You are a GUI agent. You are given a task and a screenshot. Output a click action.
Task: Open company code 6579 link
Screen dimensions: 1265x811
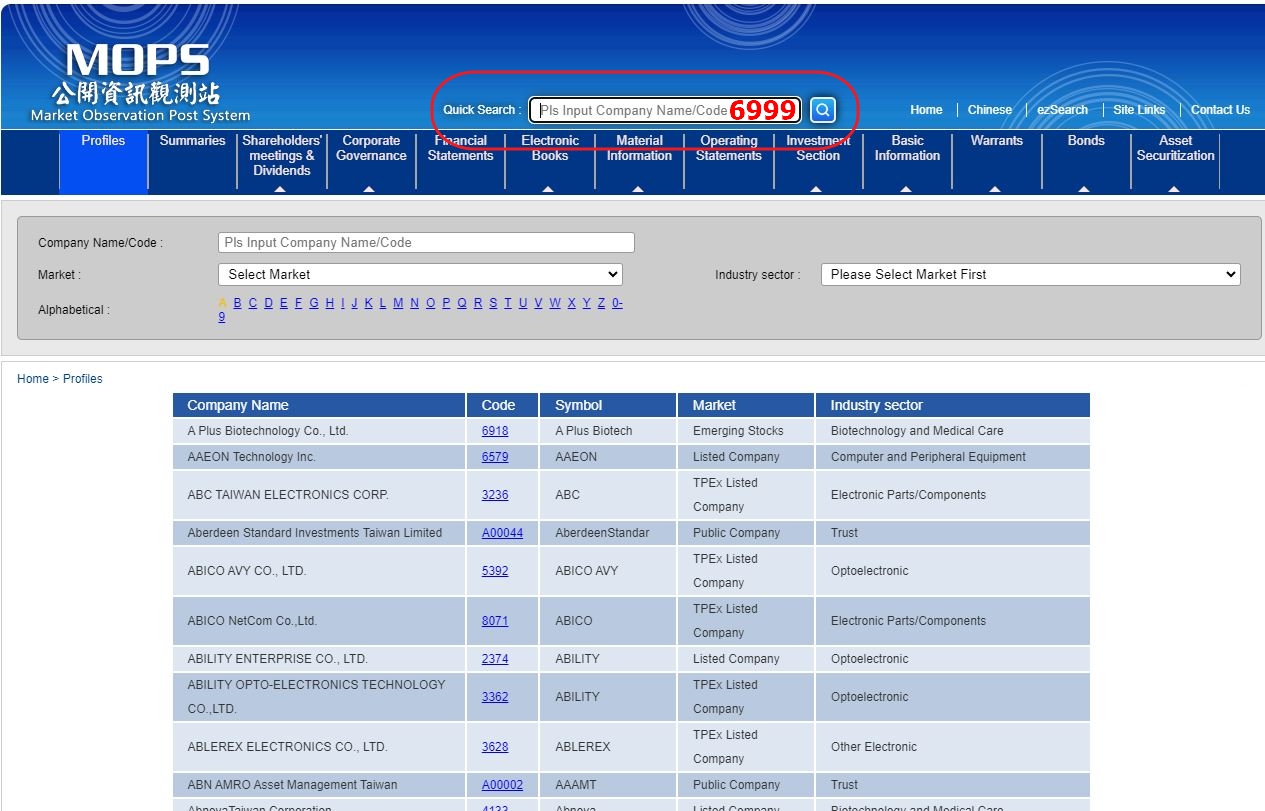pyautogui.click(x=495, y=457)
